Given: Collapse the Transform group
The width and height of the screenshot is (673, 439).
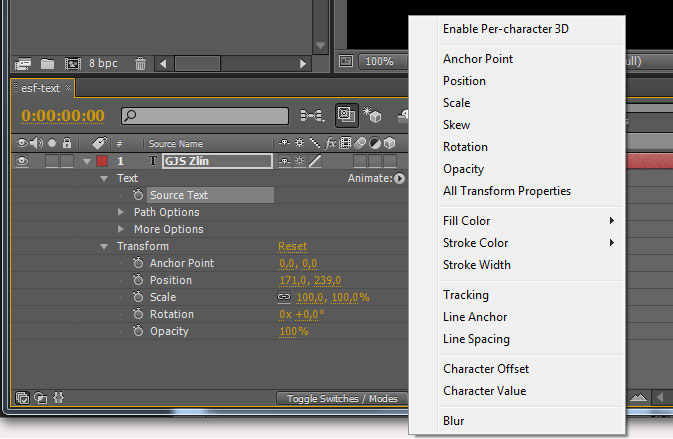Looking at the screenshot, I should 104,246.
